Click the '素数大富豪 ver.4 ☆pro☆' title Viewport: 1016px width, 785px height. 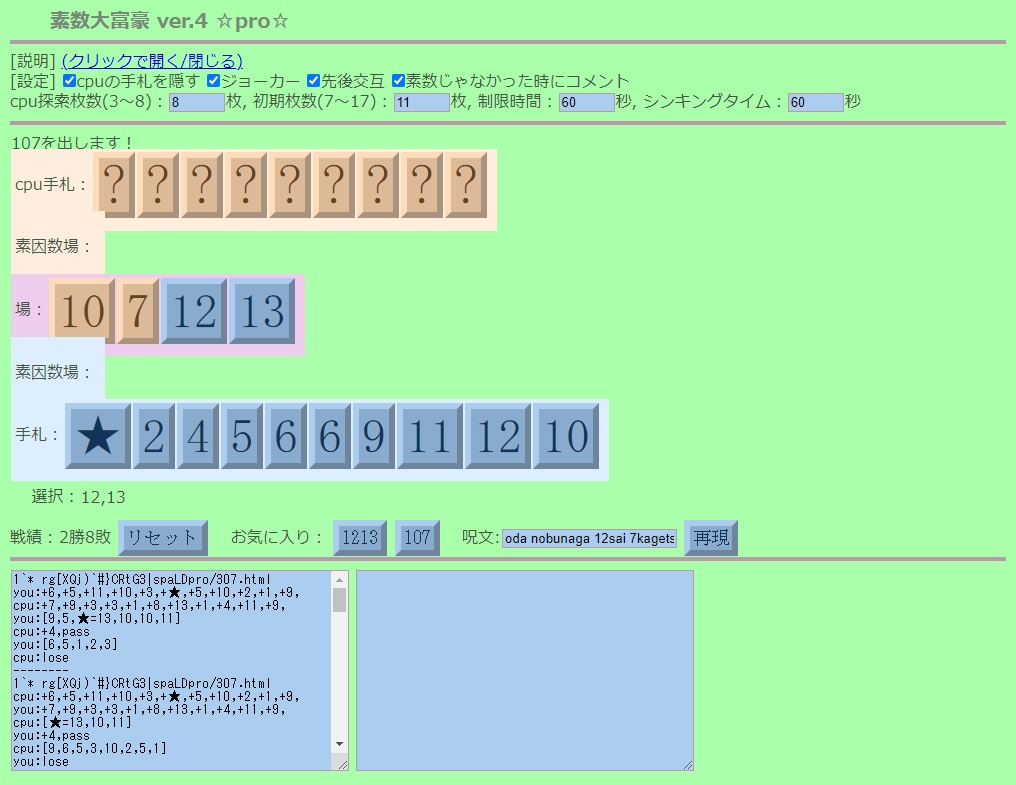coord(169,21)
